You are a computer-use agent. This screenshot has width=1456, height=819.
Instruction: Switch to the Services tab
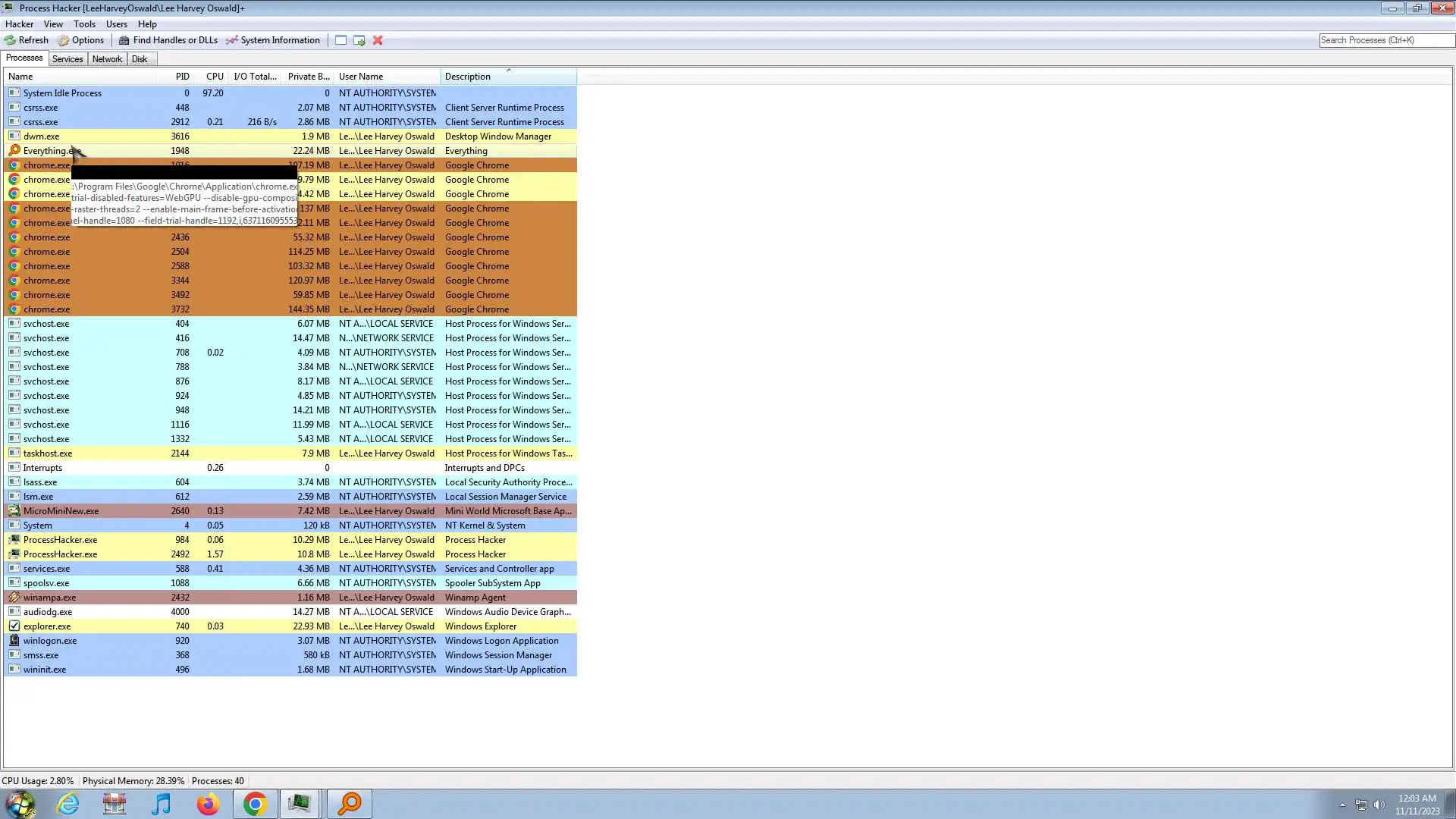[x=67, y=59]
